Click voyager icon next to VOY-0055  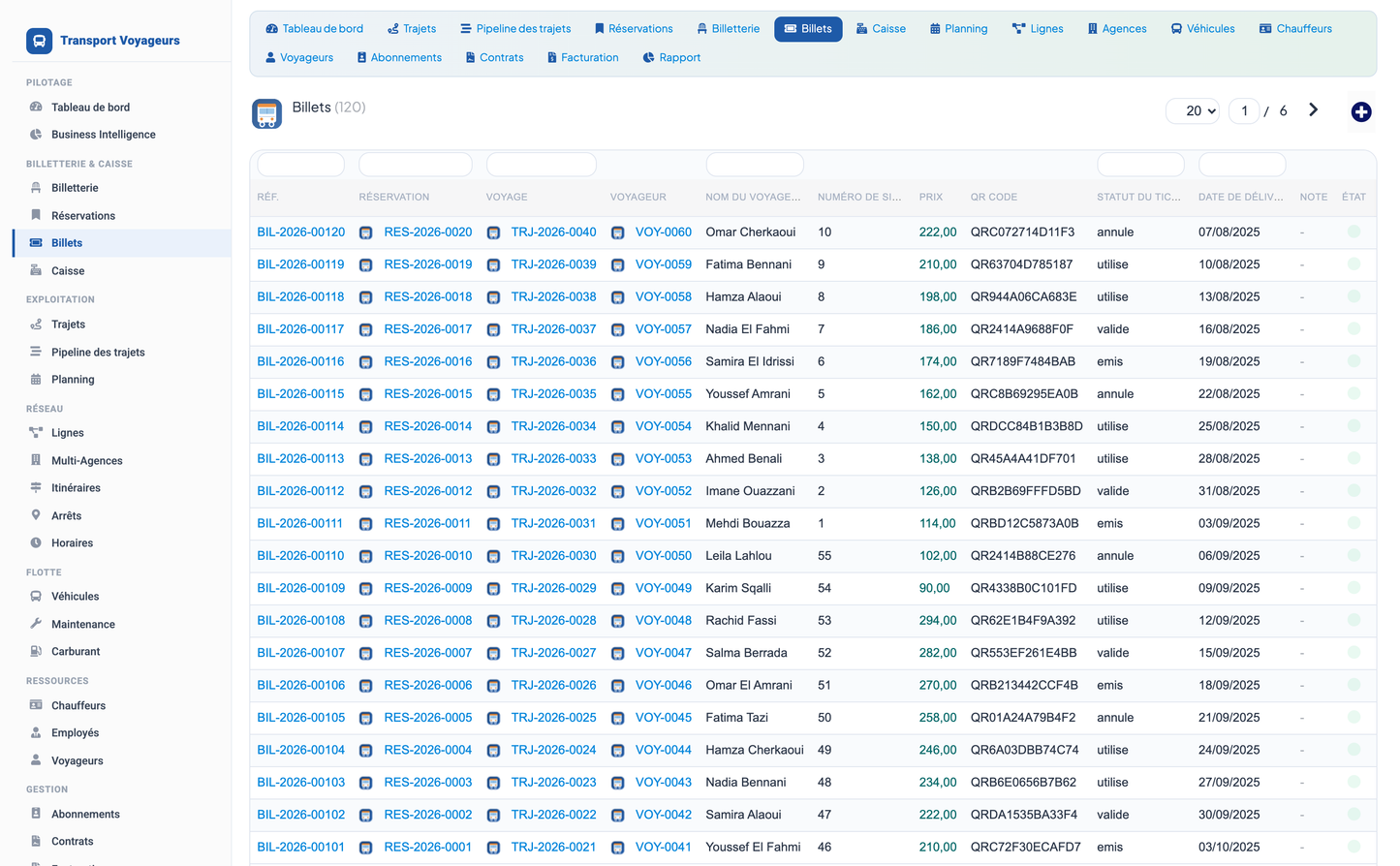[x=617, y=394]
